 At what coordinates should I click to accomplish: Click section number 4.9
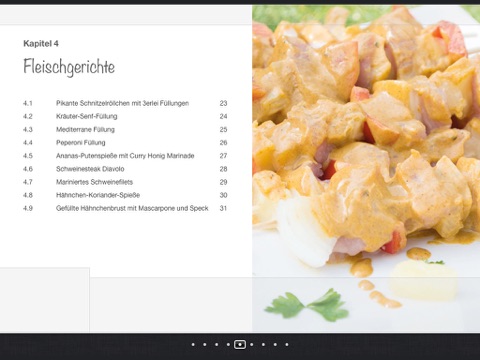(x=28, y=208)
